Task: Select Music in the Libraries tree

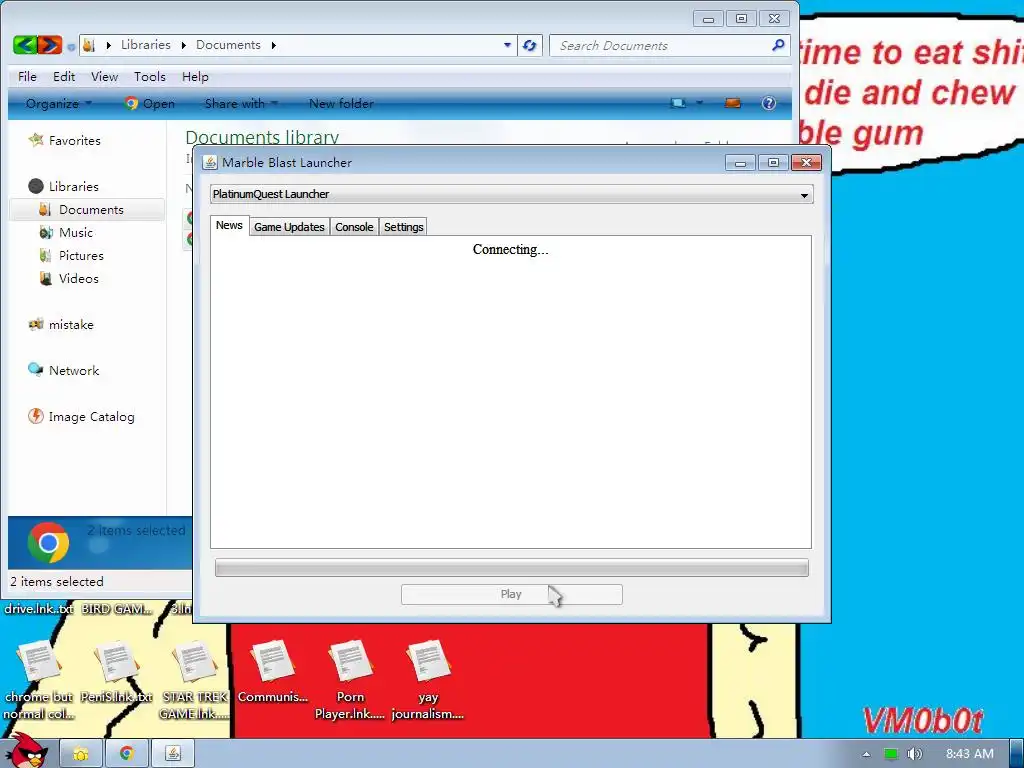Action: [76, 232]
